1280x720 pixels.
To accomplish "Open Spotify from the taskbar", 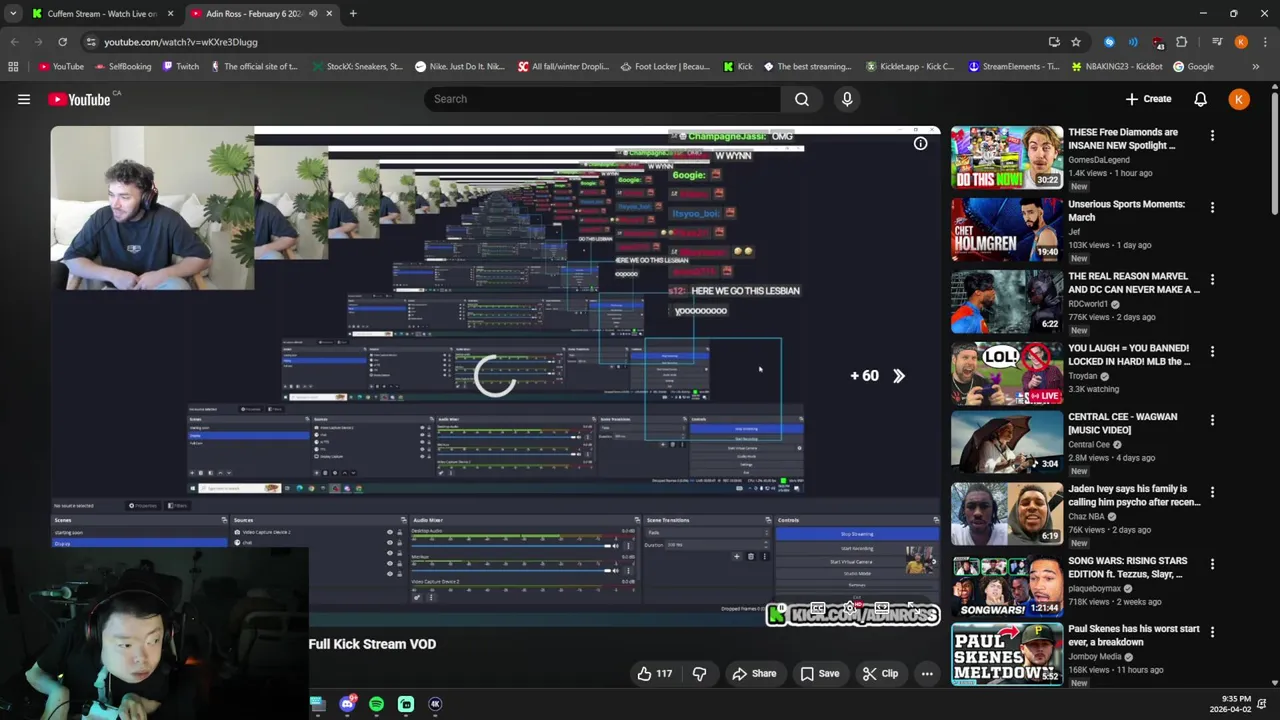I will pos(376,704).
